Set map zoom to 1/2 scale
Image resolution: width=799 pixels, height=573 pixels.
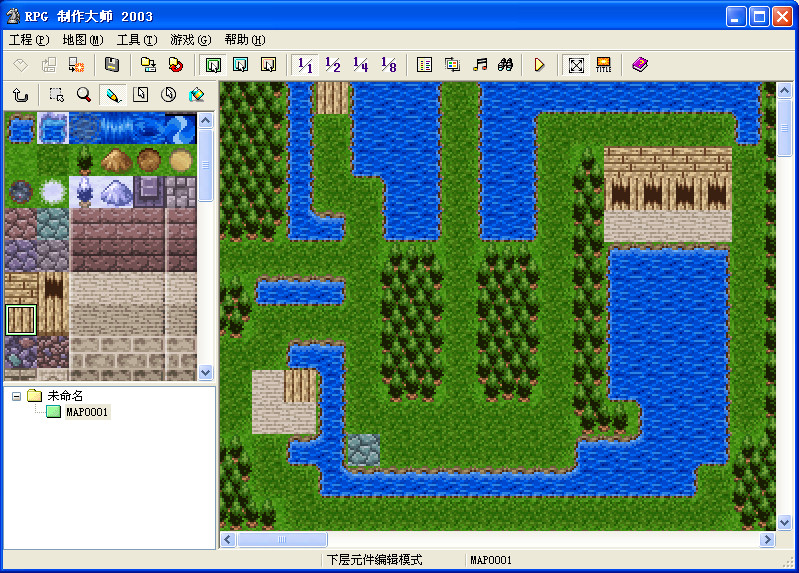tap(333, 65)
